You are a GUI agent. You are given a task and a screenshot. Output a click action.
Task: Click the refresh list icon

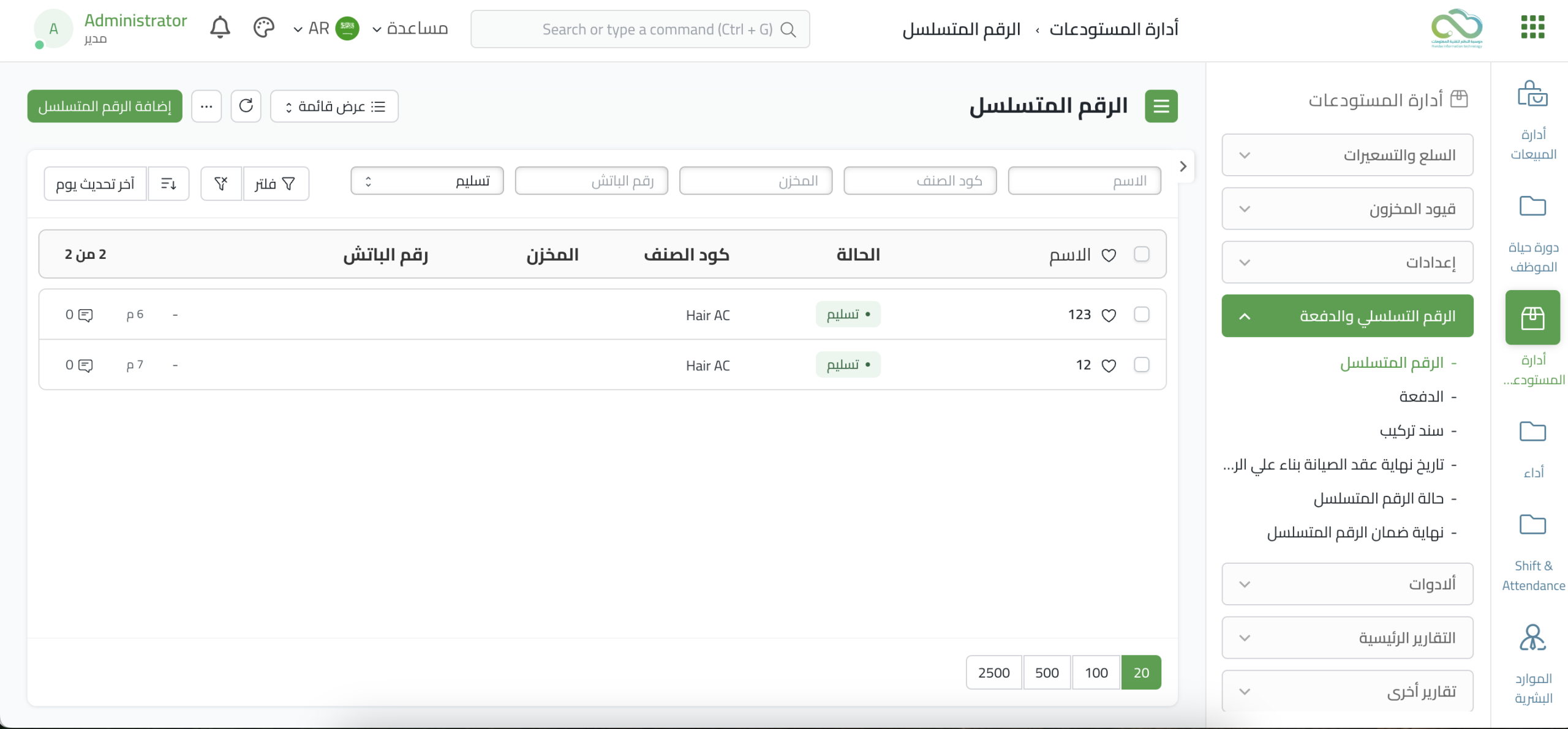point(246,106)
